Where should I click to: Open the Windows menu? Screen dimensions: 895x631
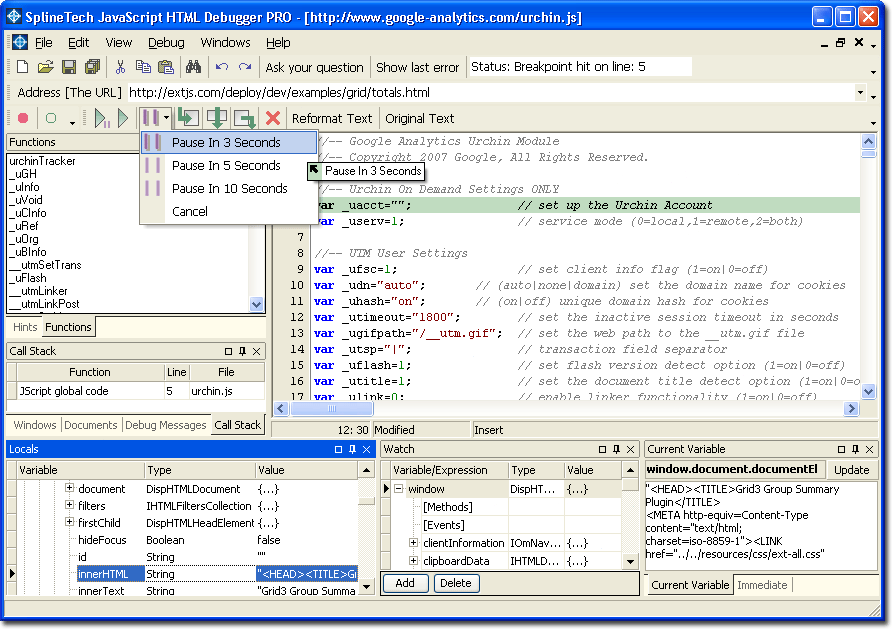point(225,43)
